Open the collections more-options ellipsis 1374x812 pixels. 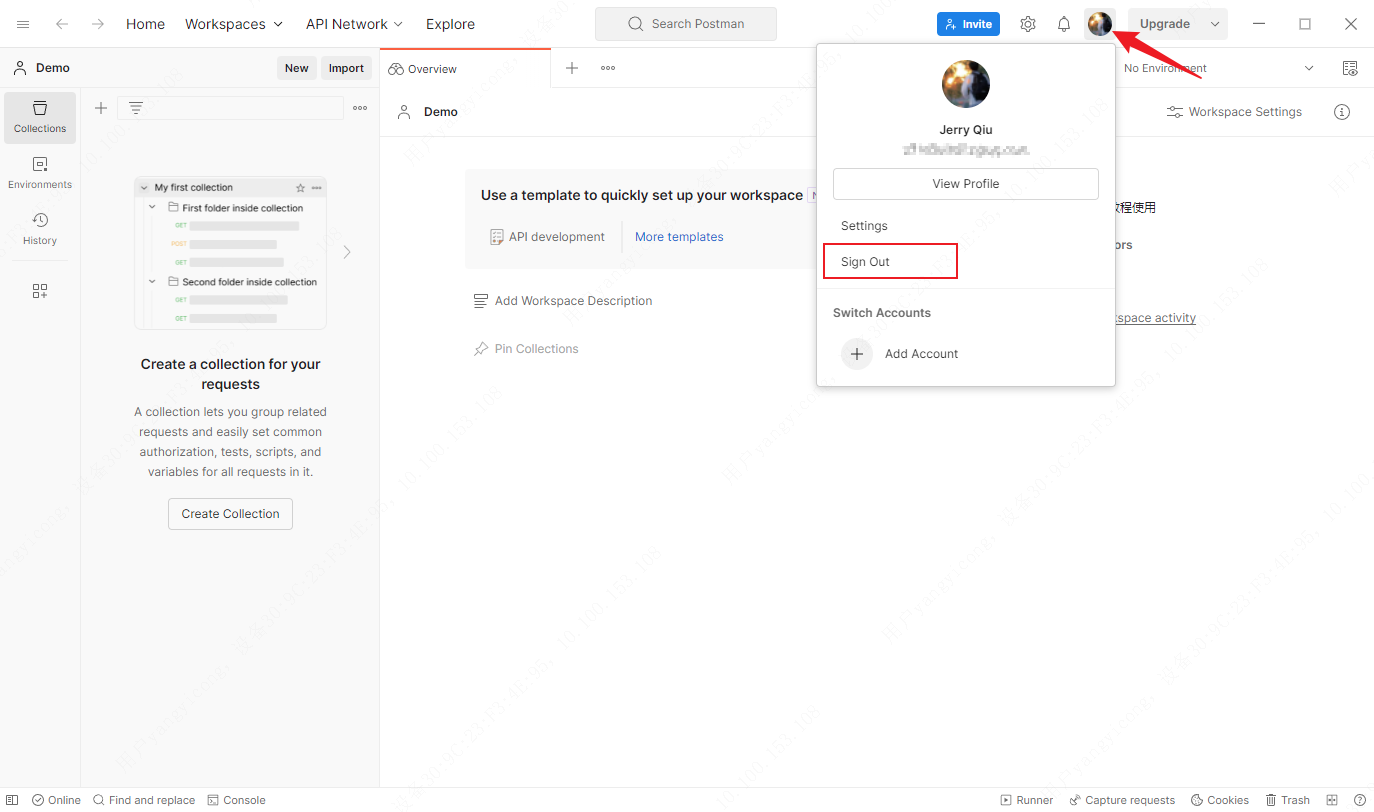click(360, 108)
